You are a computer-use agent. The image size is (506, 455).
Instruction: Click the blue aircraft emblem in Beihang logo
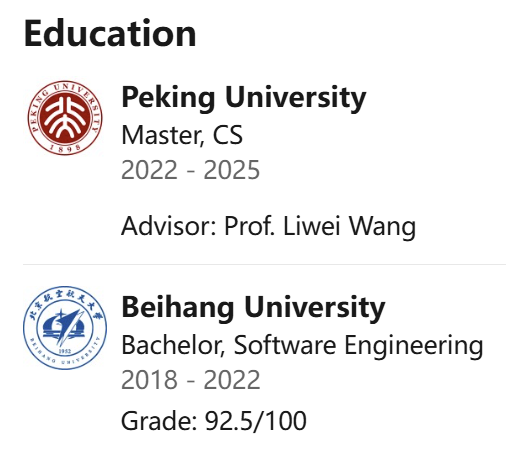pyautogui.click(x=64, y=327)
